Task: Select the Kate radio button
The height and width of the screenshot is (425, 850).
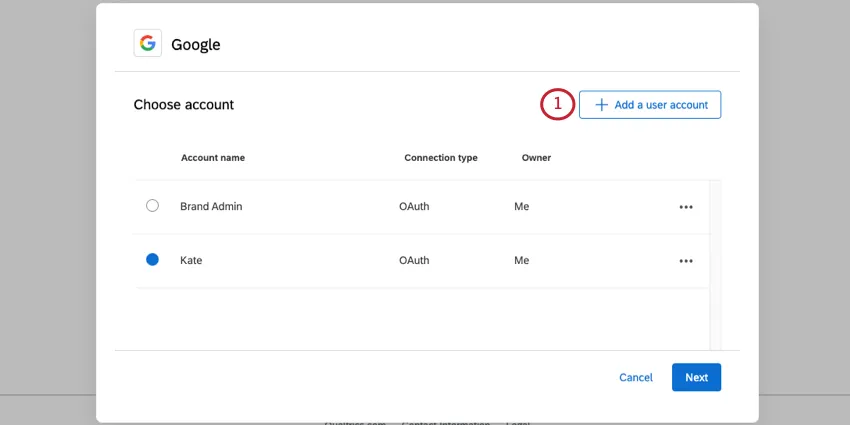Action: [152, 260]
